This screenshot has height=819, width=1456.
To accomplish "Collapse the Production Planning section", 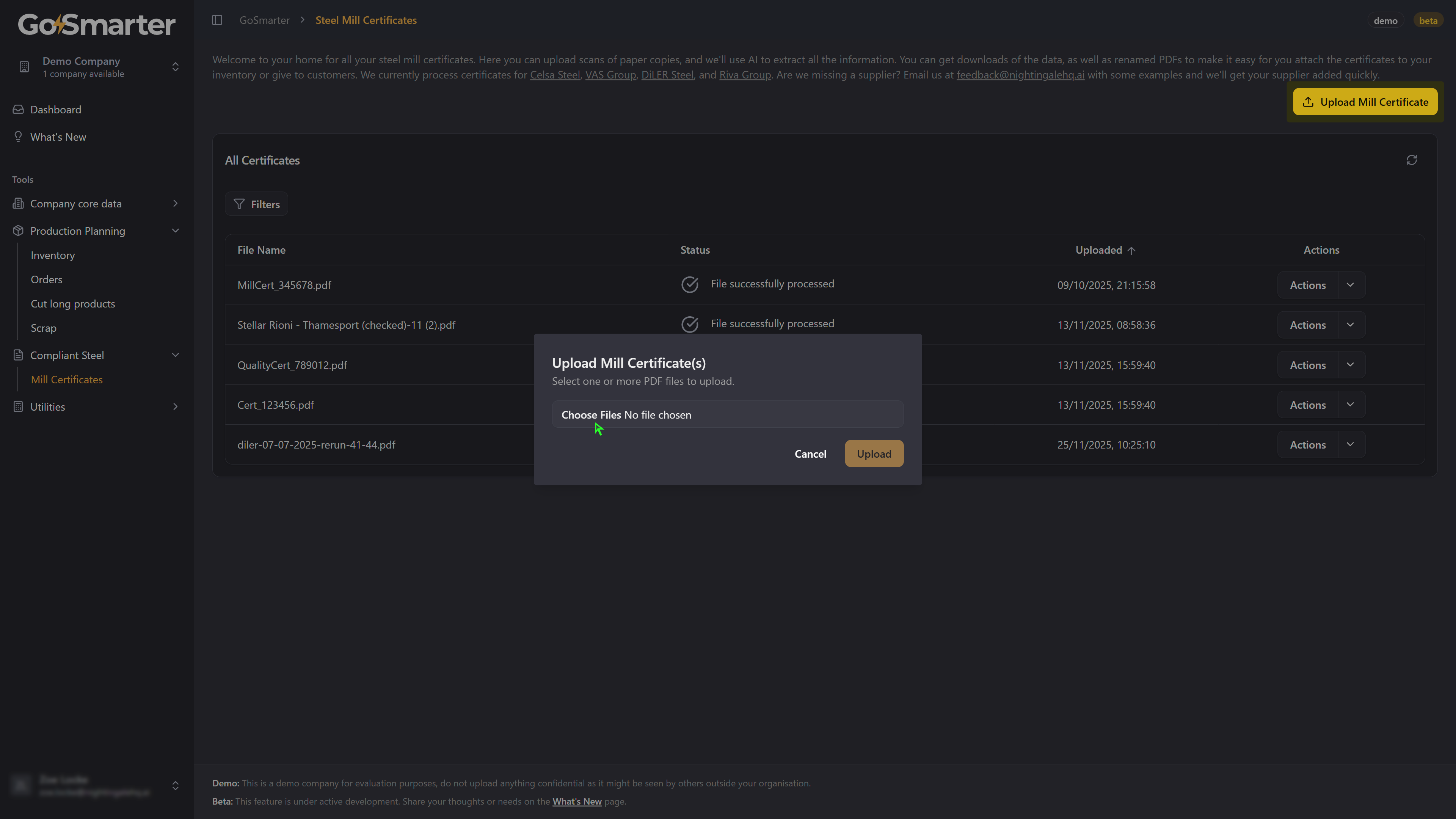I will click(175, 231).
